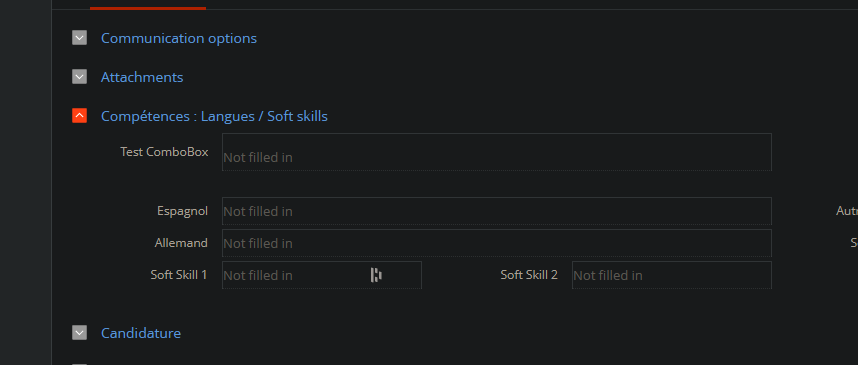Click the Allemand label text
Screen dimensions: 858x365
pos(181,243)
